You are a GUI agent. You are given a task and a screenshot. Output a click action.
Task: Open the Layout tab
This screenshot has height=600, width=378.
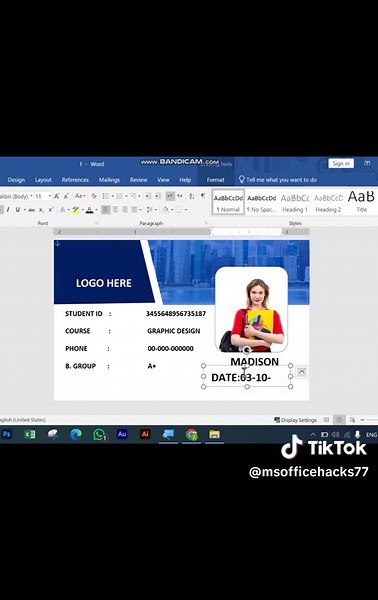click(43, 179)
